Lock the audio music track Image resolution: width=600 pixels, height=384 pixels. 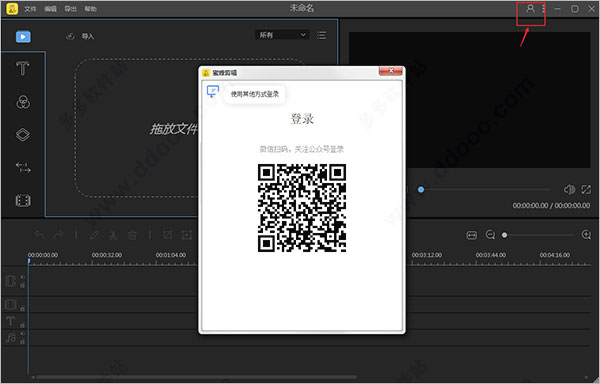point(22,342)
